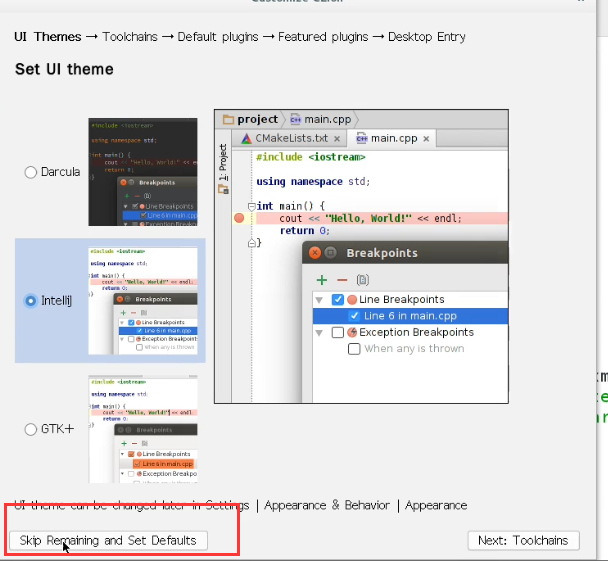
Task: Toggle the Line 6 in main.cpp checkbox
Action: (354, 316)
